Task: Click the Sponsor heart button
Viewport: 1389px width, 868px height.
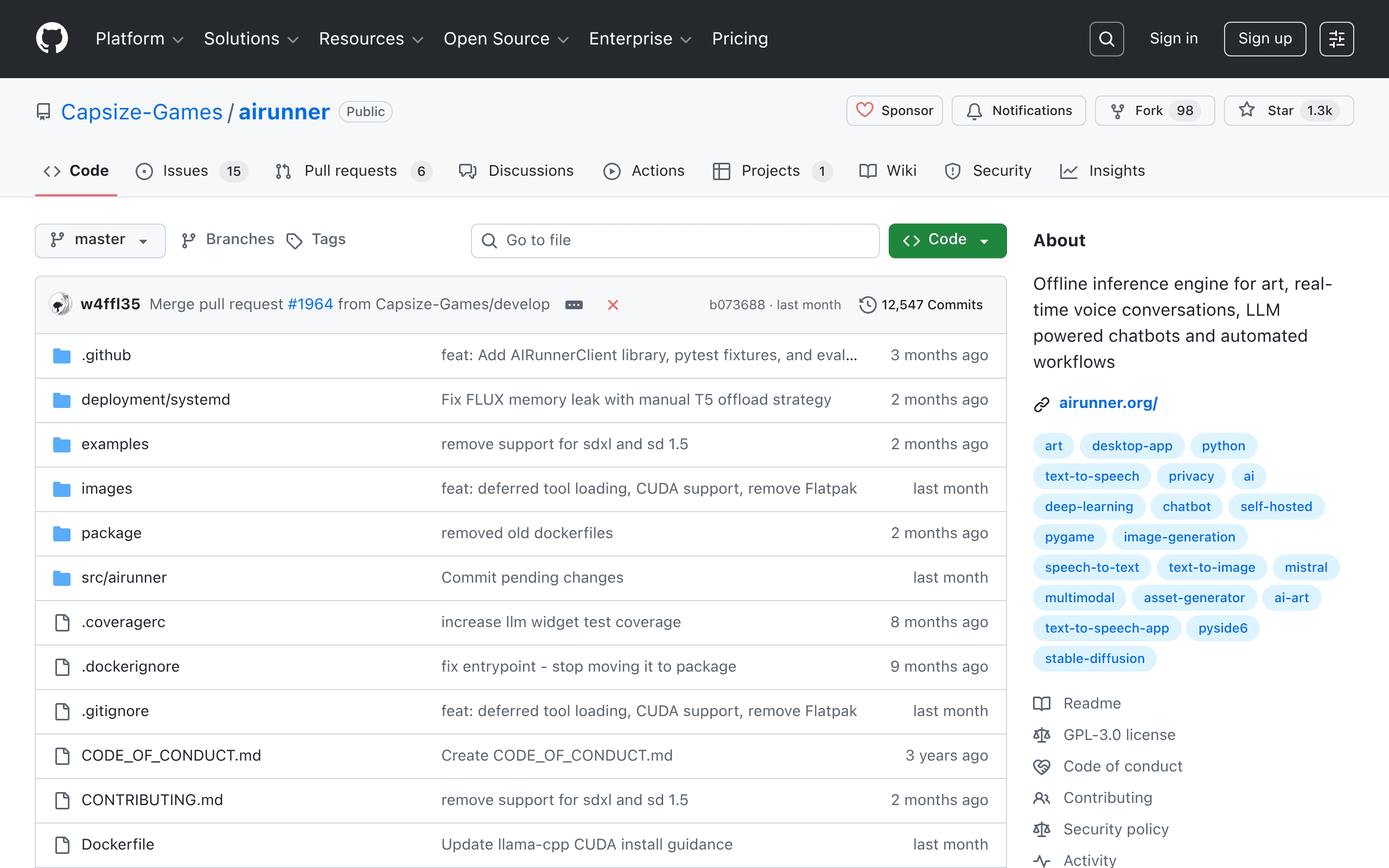Action: [894, 110]
